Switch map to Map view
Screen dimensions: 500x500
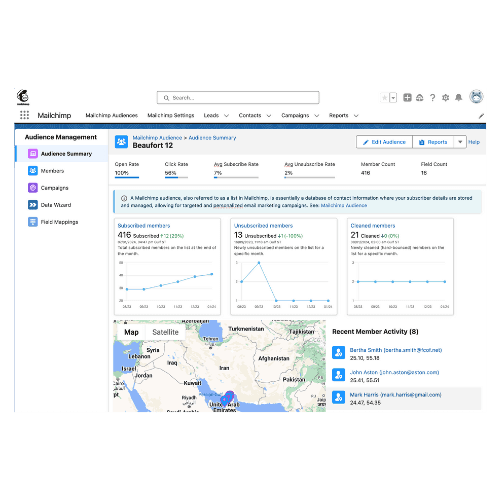coord(131,332)
